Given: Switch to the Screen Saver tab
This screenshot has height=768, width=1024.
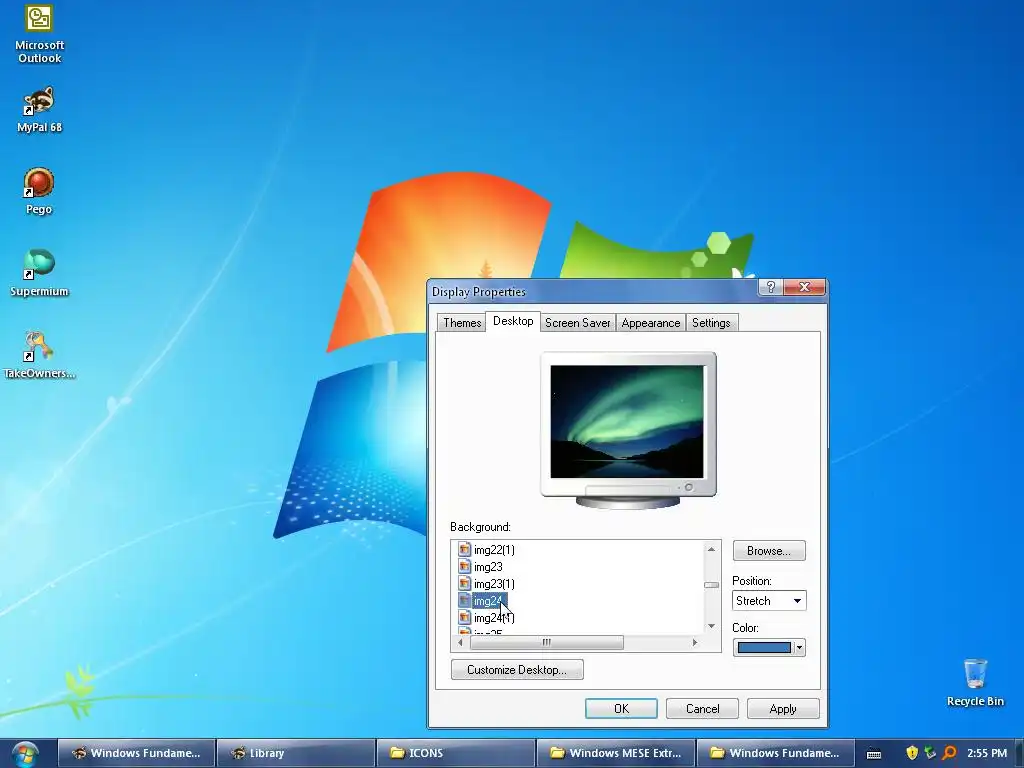Looking at the screenshot, I should (577, 323).
